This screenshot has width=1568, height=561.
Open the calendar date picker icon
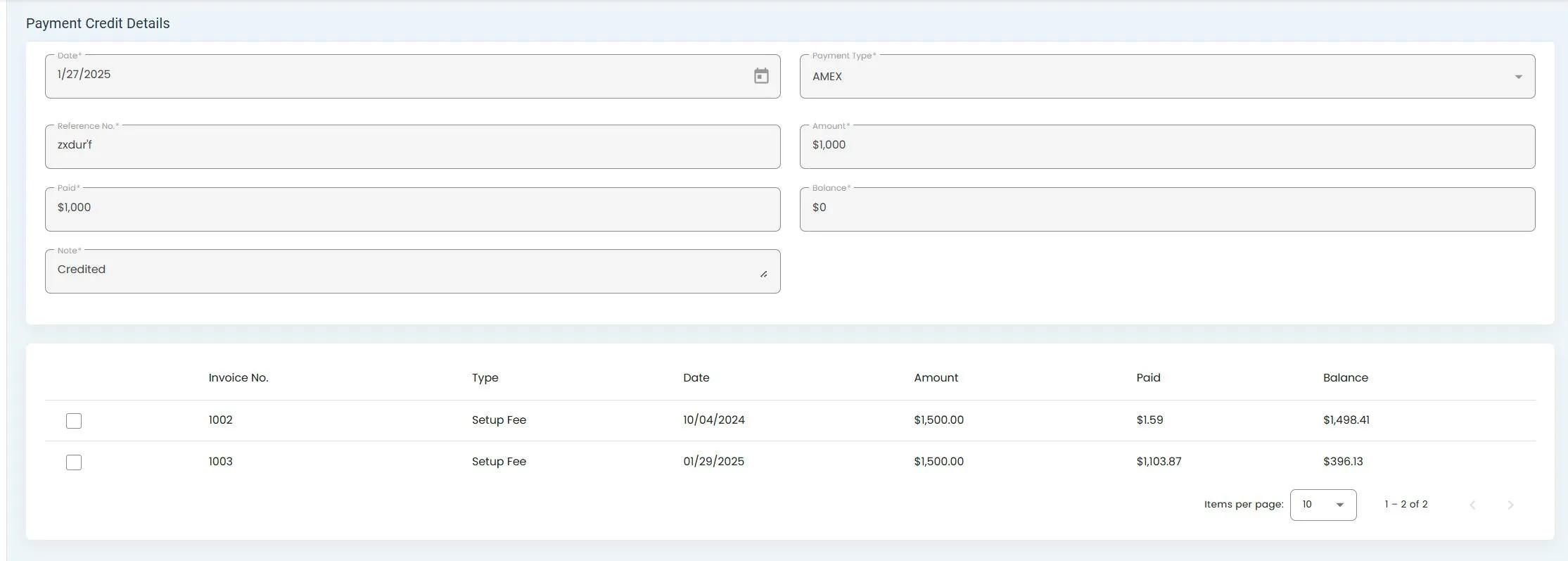760,76
